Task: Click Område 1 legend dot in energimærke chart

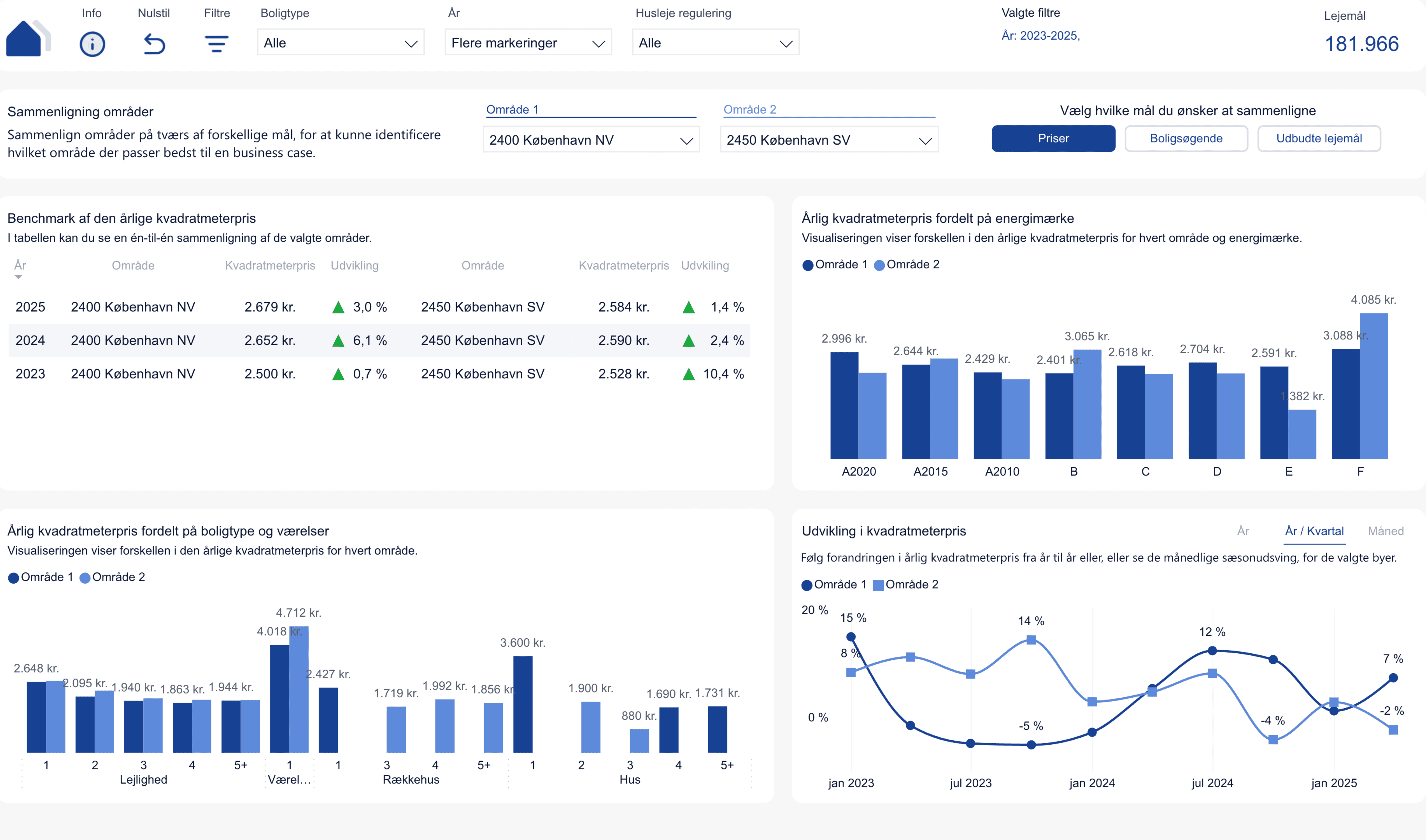Action: [x=808, y=265]
